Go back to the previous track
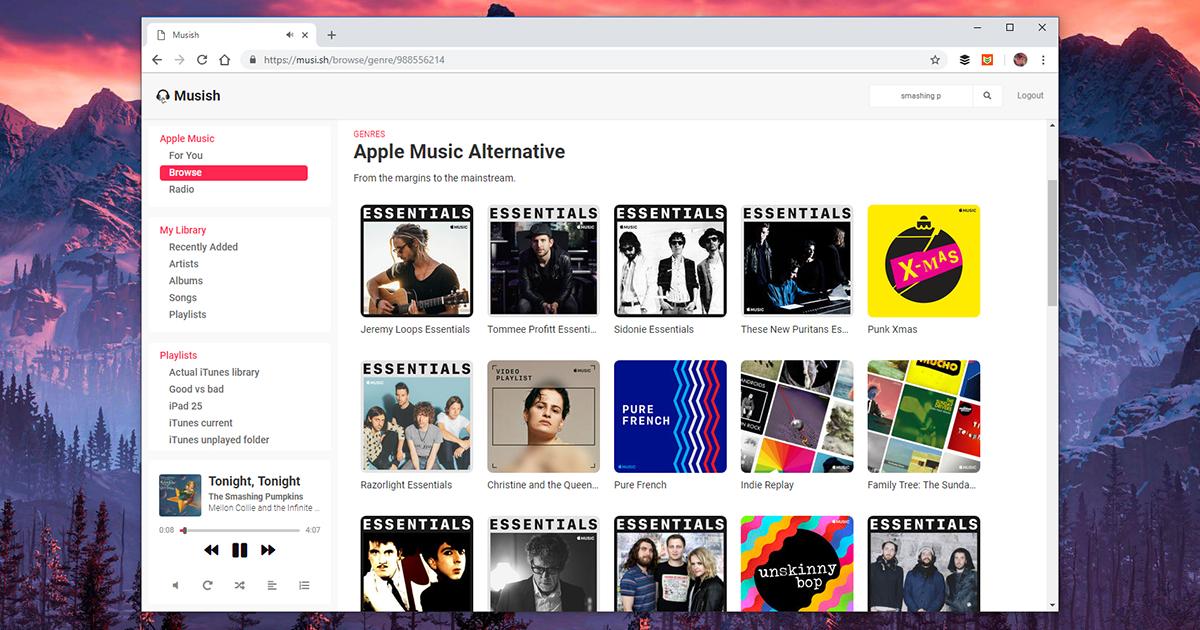This screenshot has width=1200, height=630. pyautogui.click(x=211, y=550)
